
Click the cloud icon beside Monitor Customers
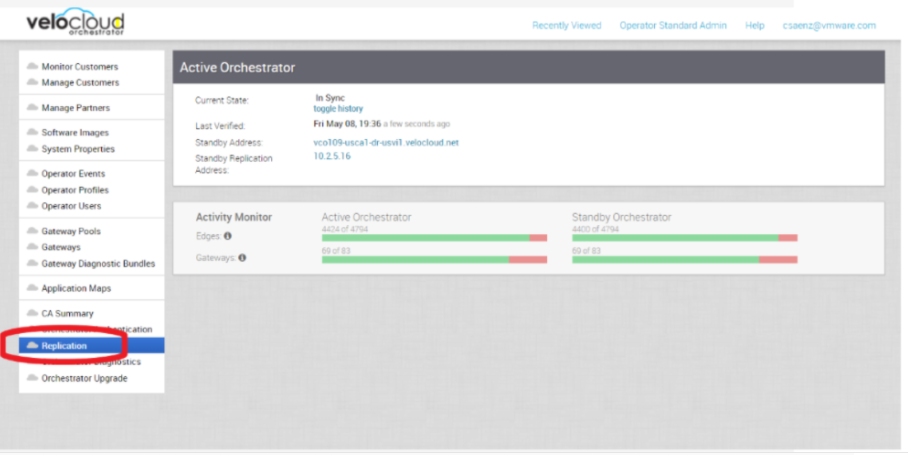tap(32, 67)
